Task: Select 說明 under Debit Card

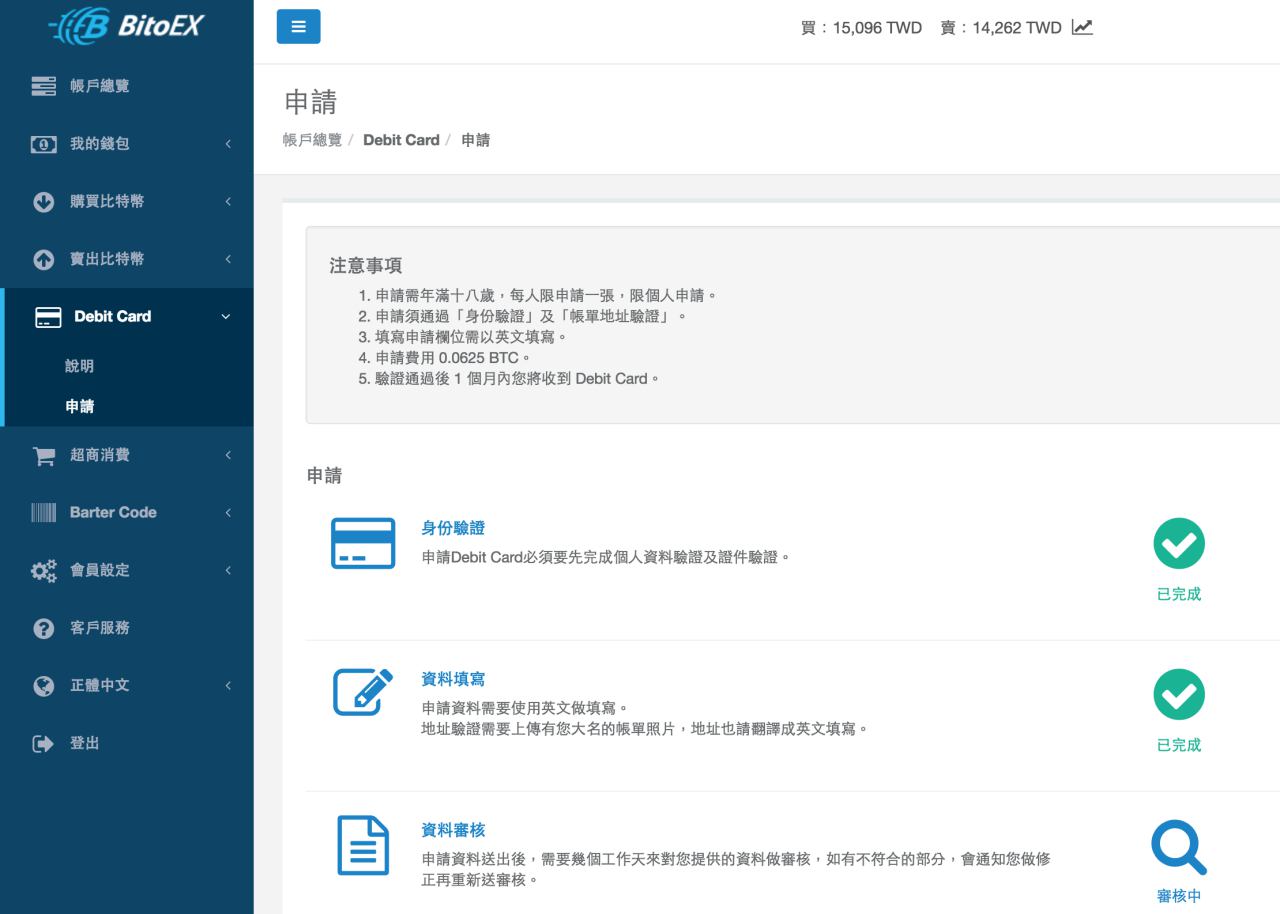Action: pos(80,366)
